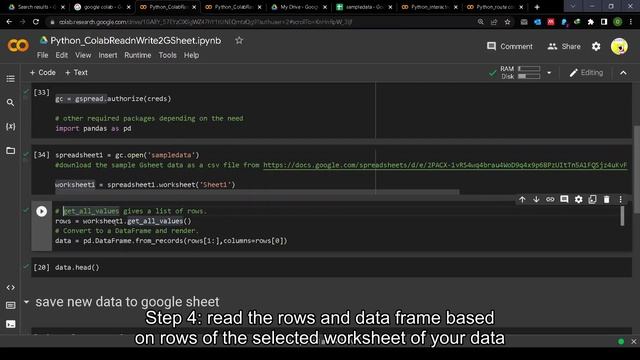640x360 pixels.
Task: Open the Editing mode dropdown
Action: coord(586,73)
